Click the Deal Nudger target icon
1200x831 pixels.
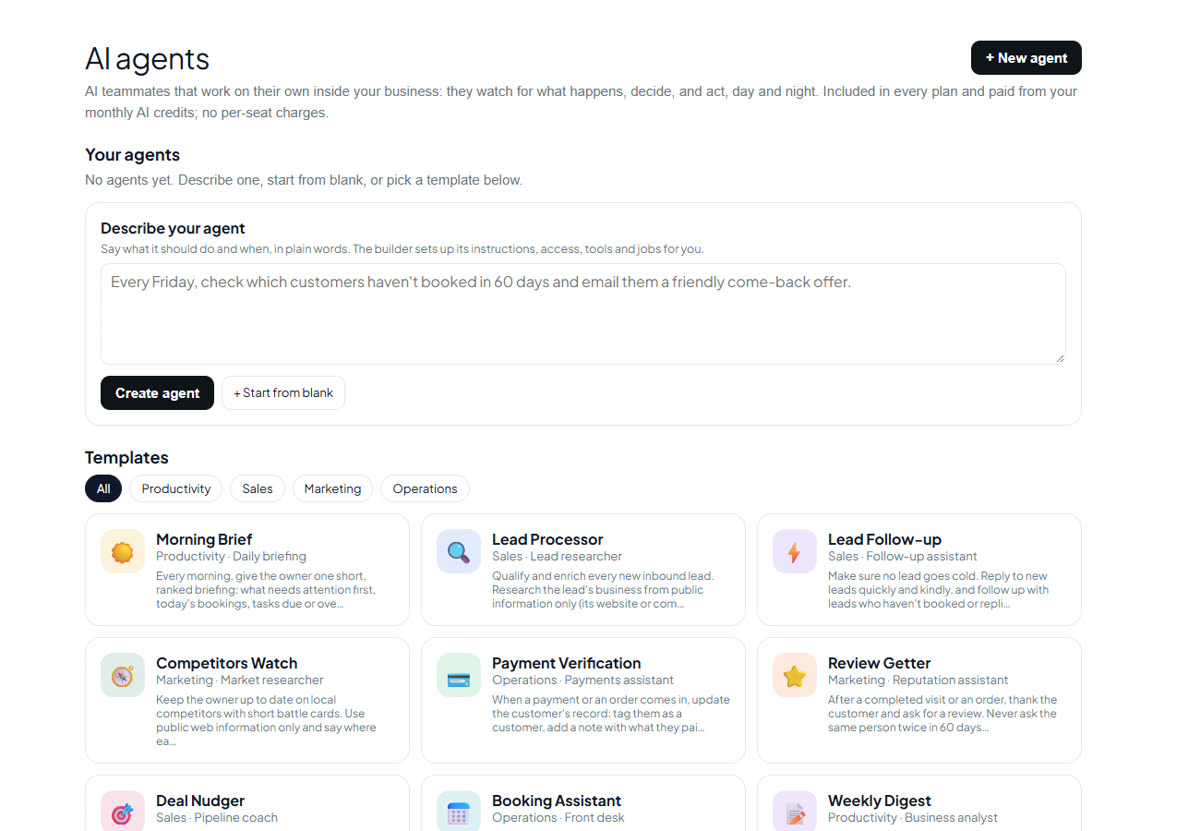coord(123,812)
